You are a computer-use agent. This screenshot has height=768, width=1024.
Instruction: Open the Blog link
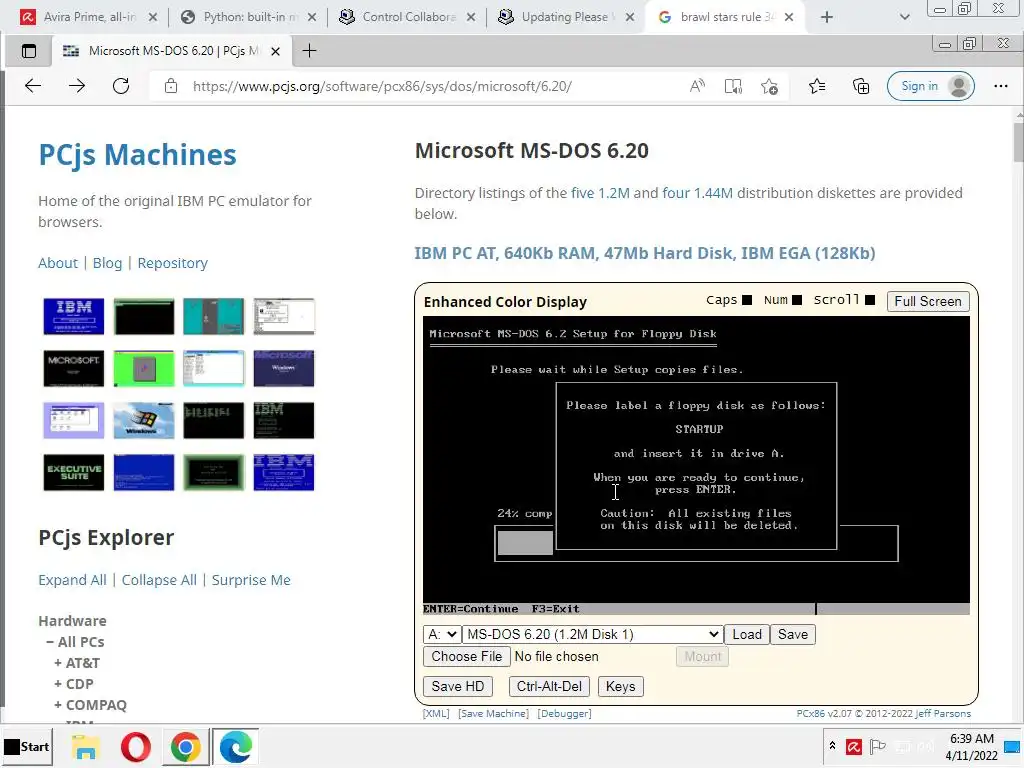coord(107,263)
